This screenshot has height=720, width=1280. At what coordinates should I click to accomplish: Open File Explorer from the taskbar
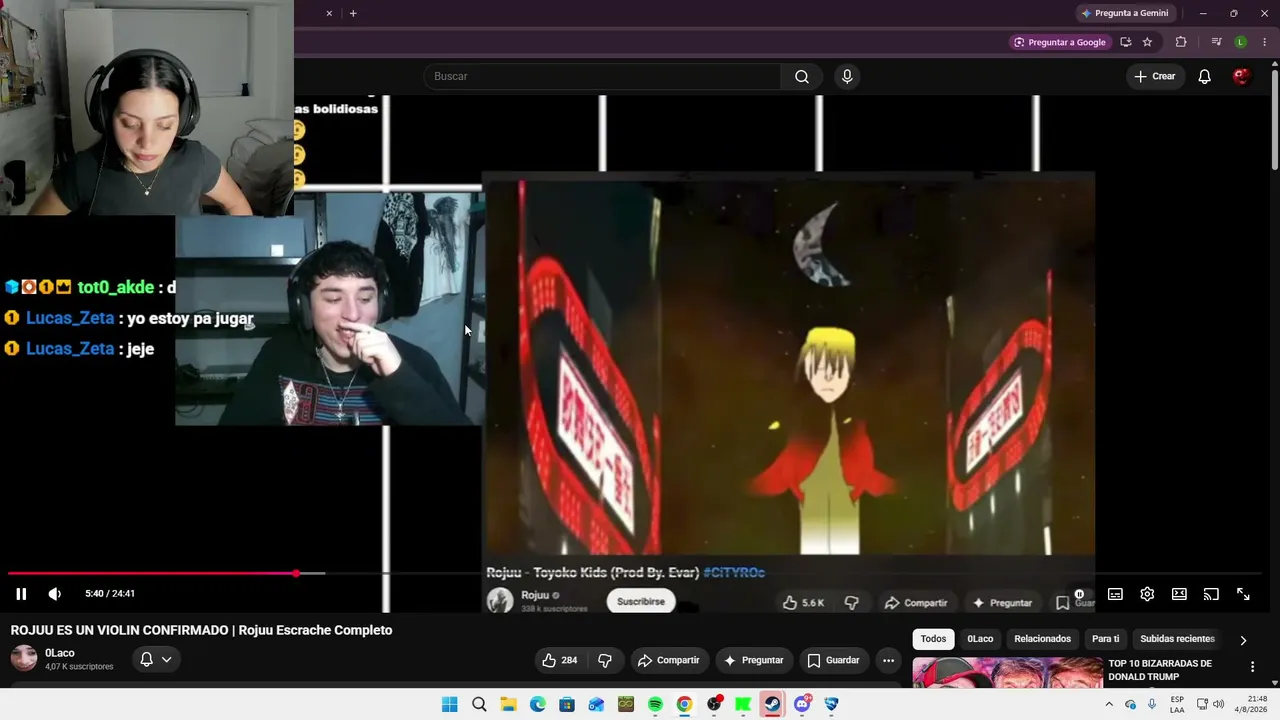(508, 704)
